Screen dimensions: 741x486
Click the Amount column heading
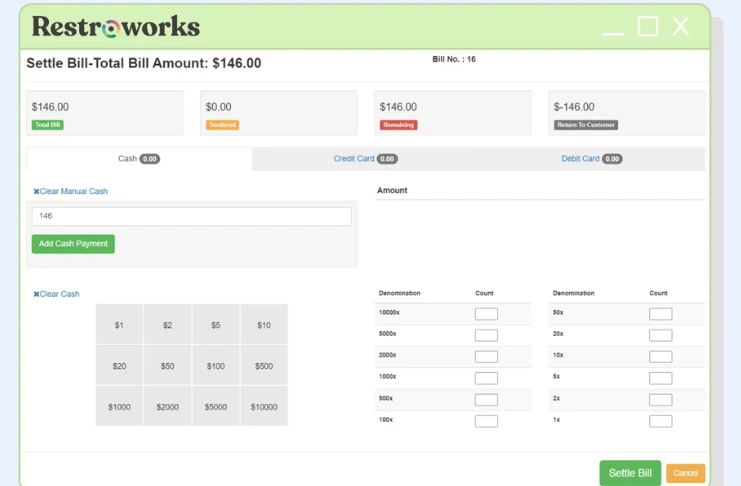[x=392, y=190]
